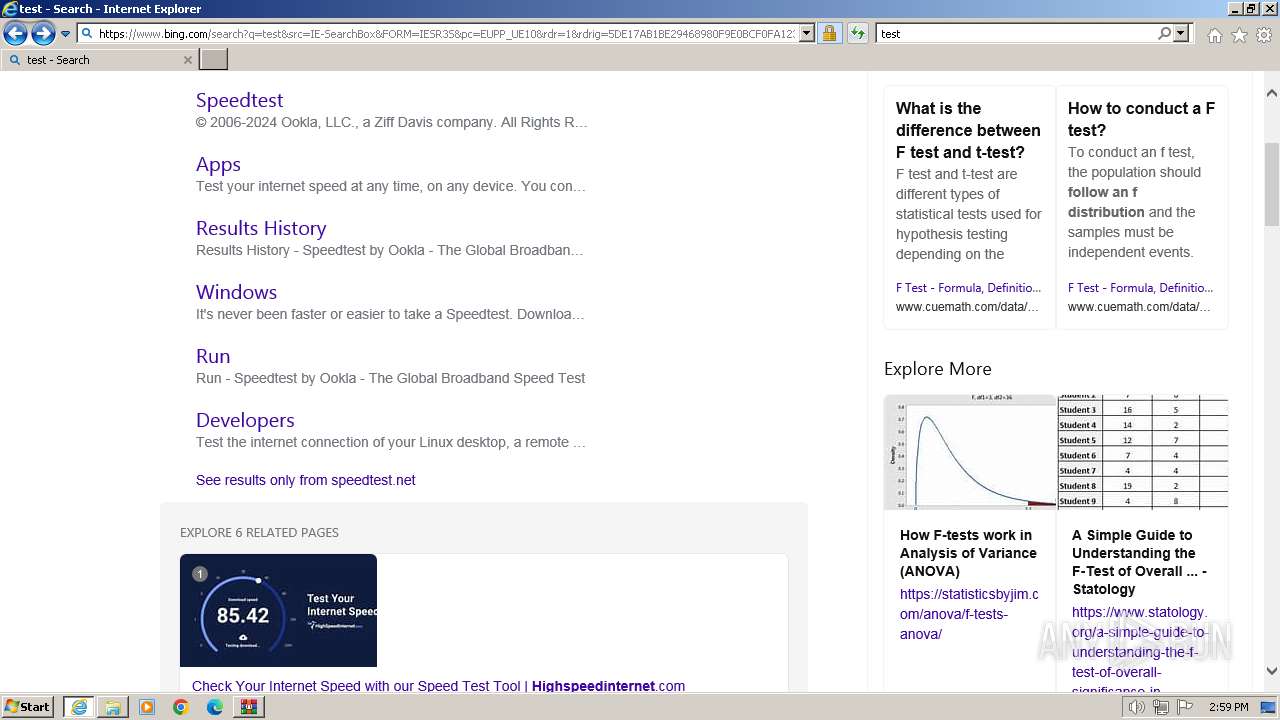The image size is (1280, 720).
Task: Click the IE search box containing 'test'
Action: (1016, 34)
